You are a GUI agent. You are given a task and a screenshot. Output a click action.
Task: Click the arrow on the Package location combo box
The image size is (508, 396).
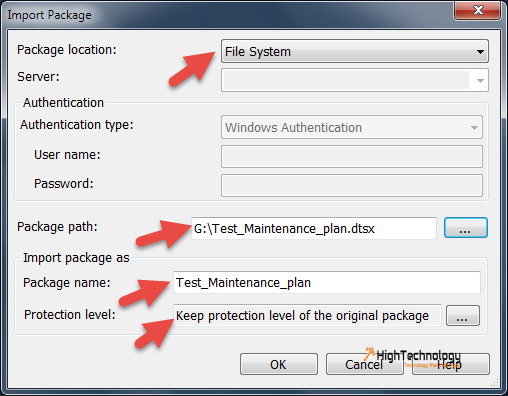point(480,52)
